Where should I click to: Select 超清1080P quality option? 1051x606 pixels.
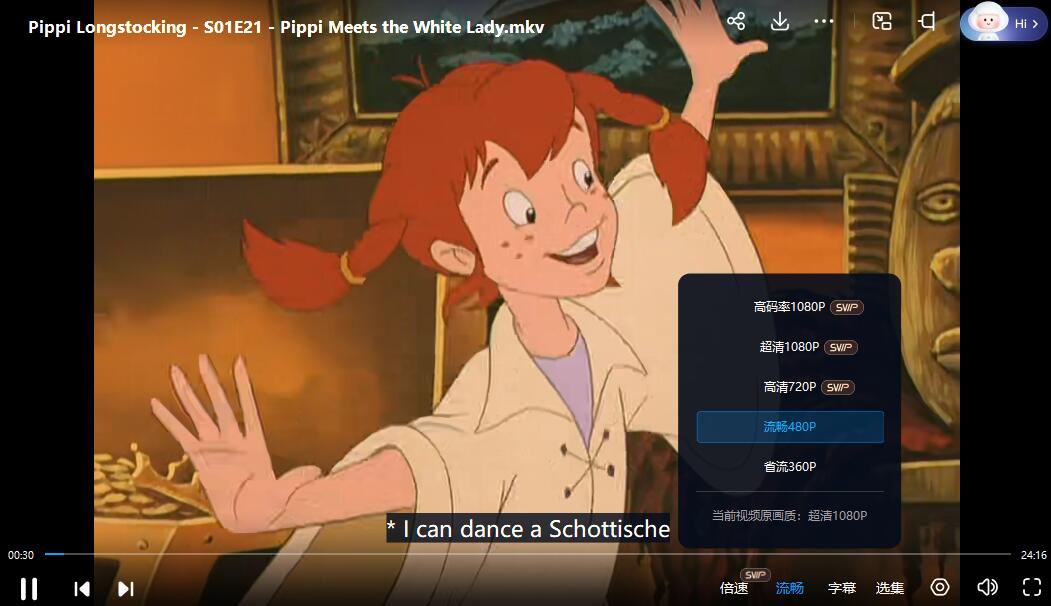point(790,347)
